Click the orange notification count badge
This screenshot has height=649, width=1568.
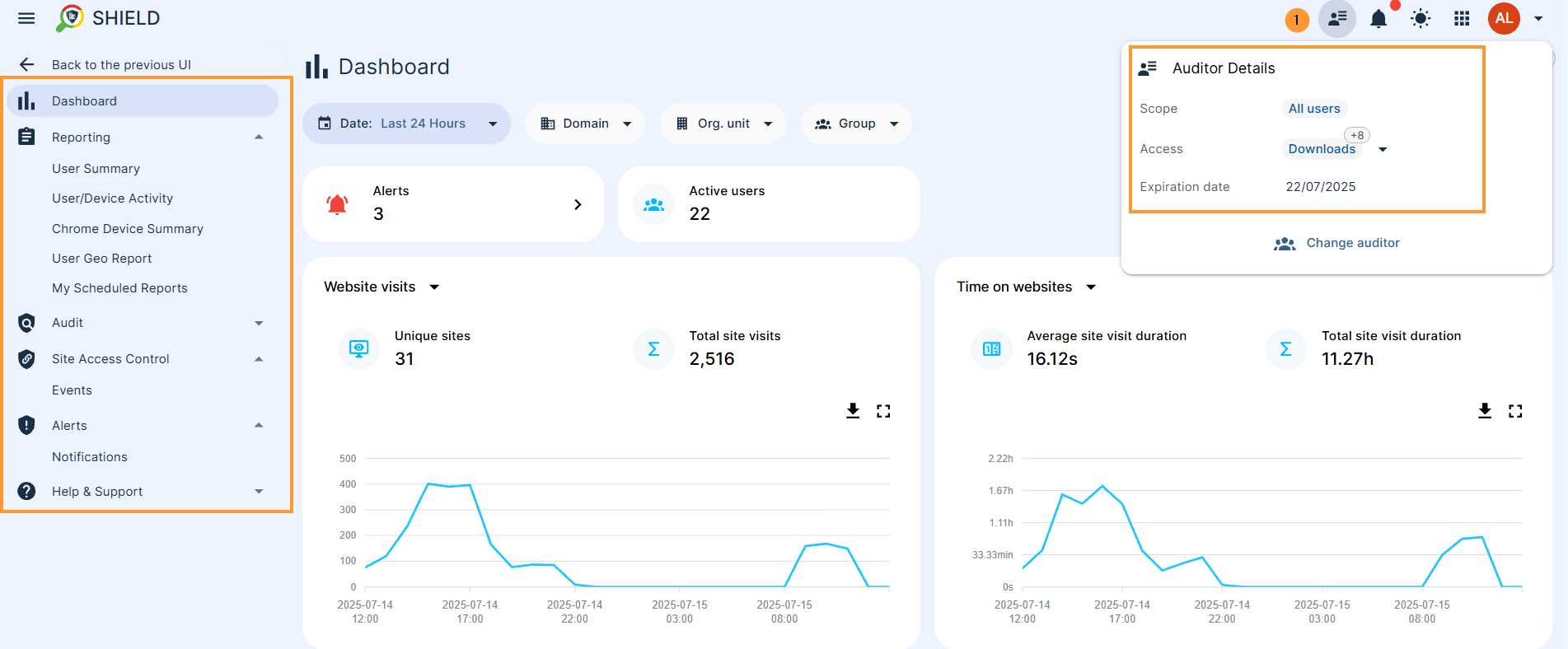click(x=1297, y=20)
